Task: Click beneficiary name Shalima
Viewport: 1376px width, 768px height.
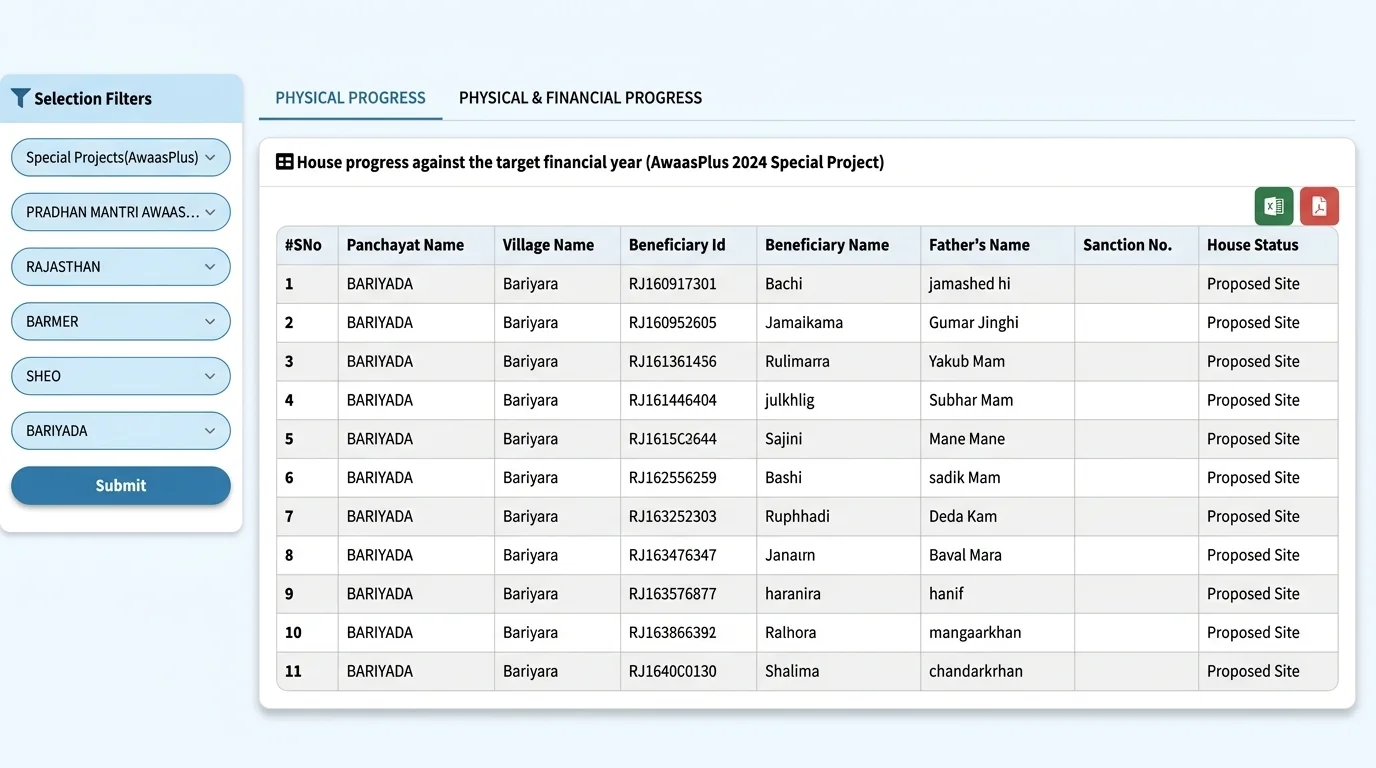Action: pos(792,671)
